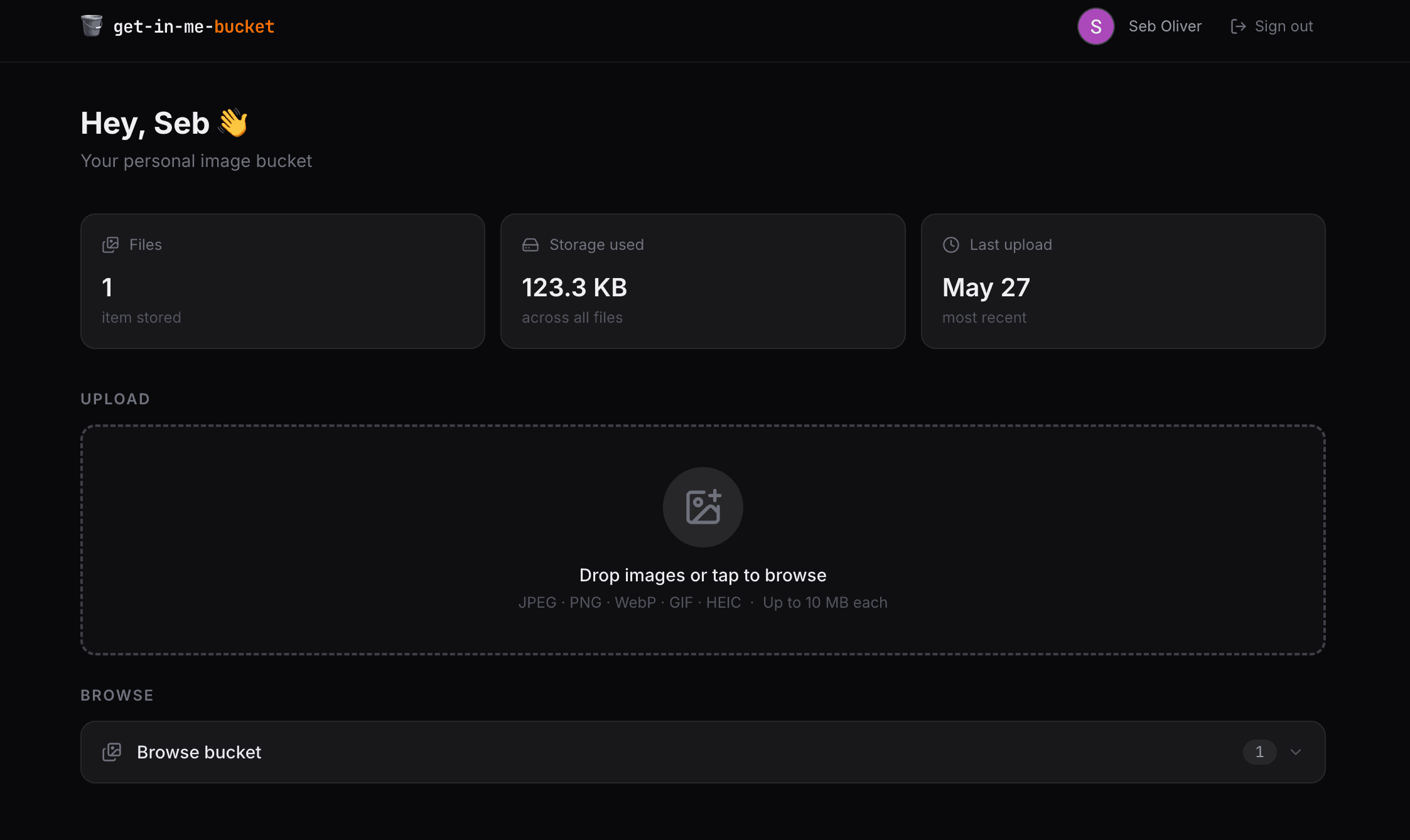Click the purple S avatar

1095,26
